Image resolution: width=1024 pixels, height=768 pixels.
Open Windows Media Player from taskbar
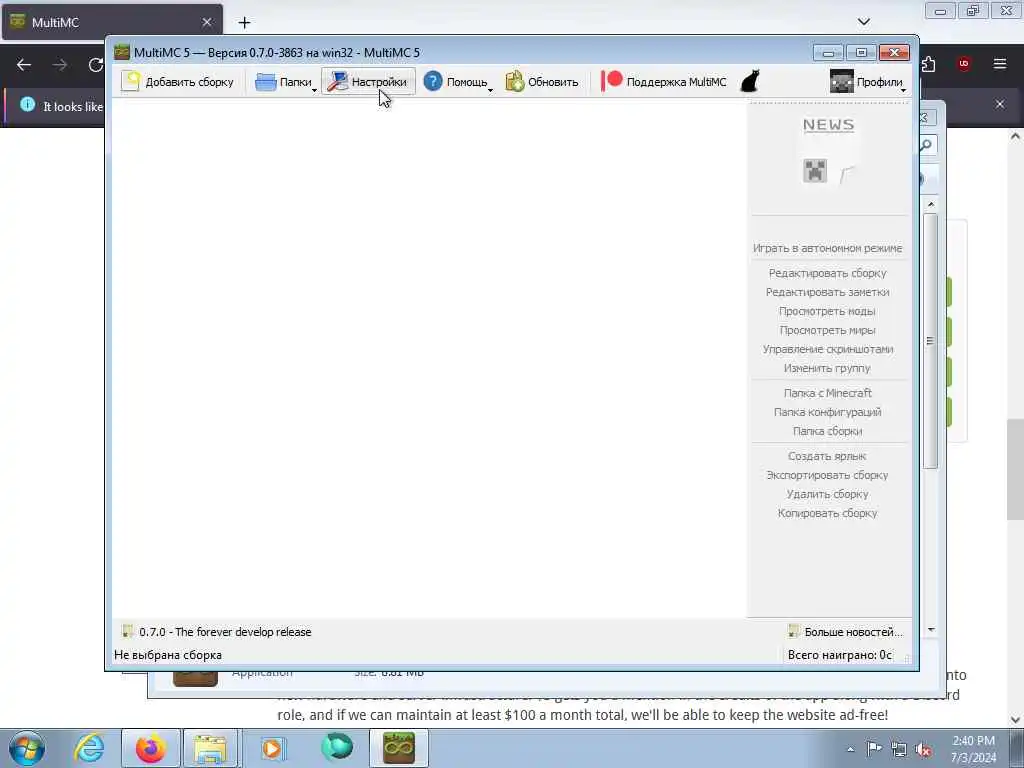[273, 748]
